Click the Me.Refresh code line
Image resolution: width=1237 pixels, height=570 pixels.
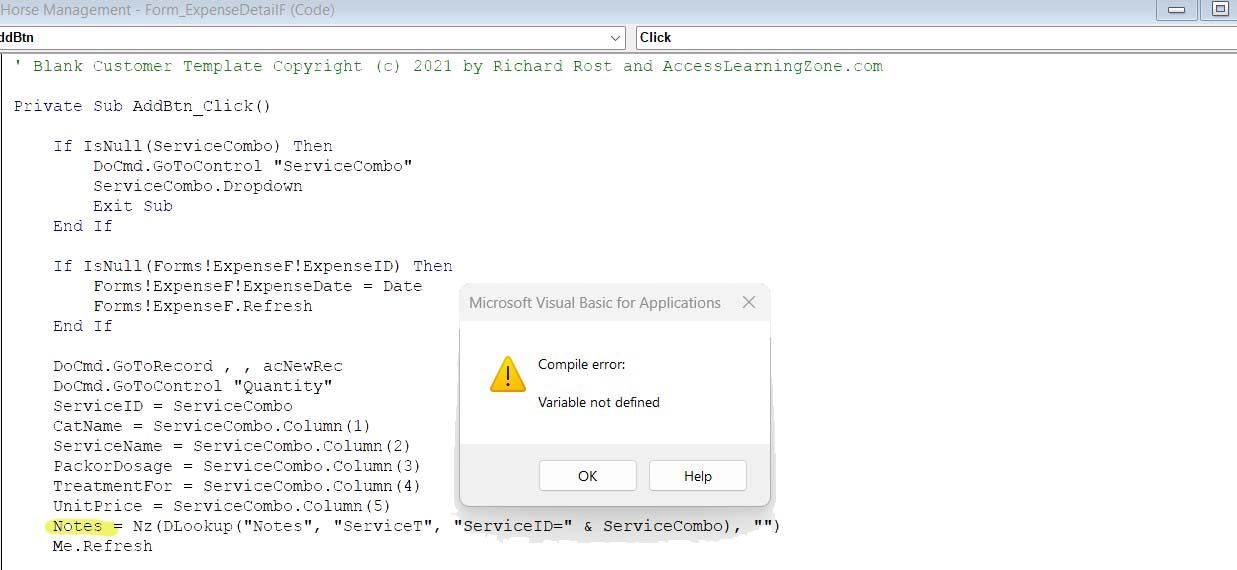(x=102, y=546)
